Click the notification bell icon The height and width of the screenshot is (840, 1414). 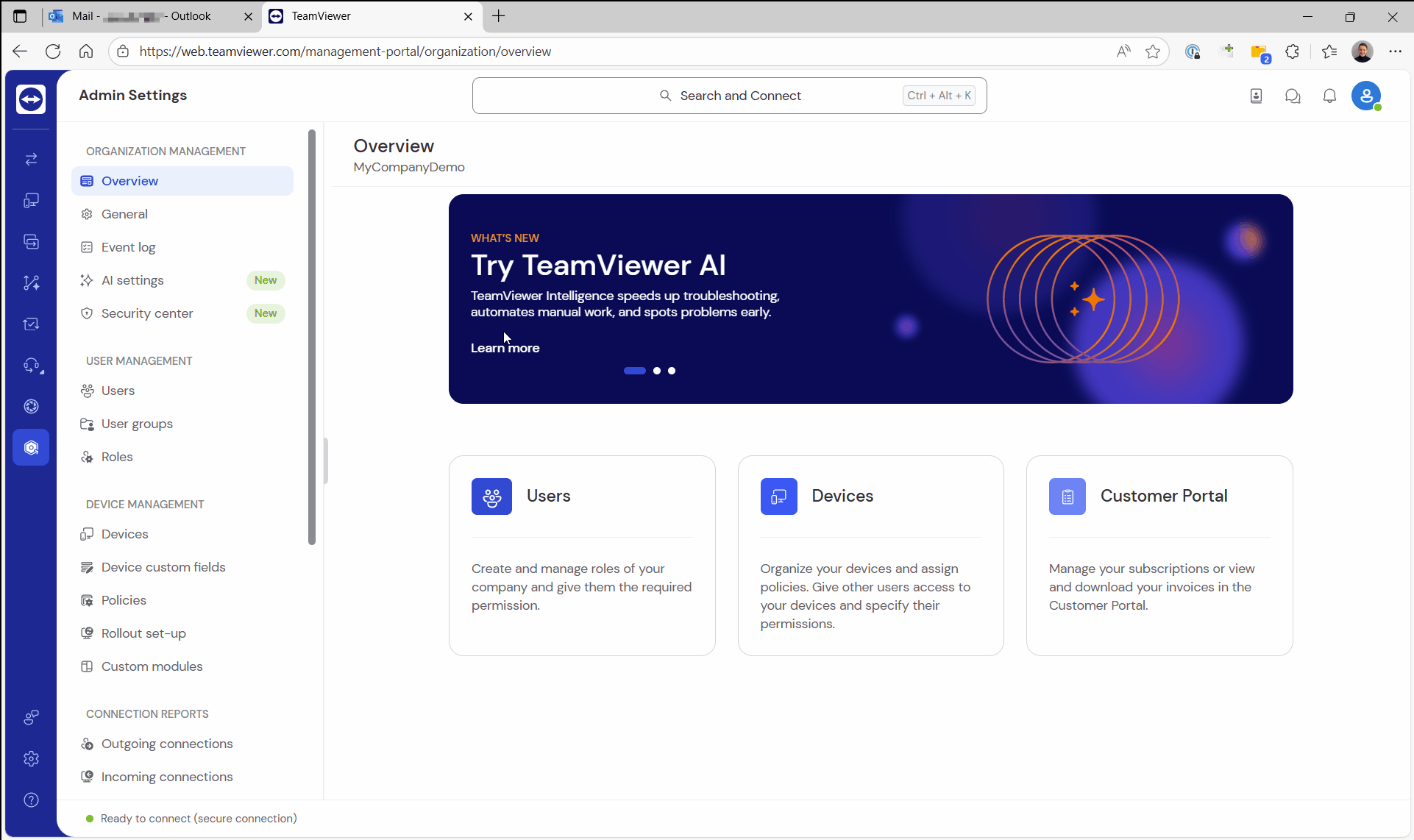[x=1329, y=96]
